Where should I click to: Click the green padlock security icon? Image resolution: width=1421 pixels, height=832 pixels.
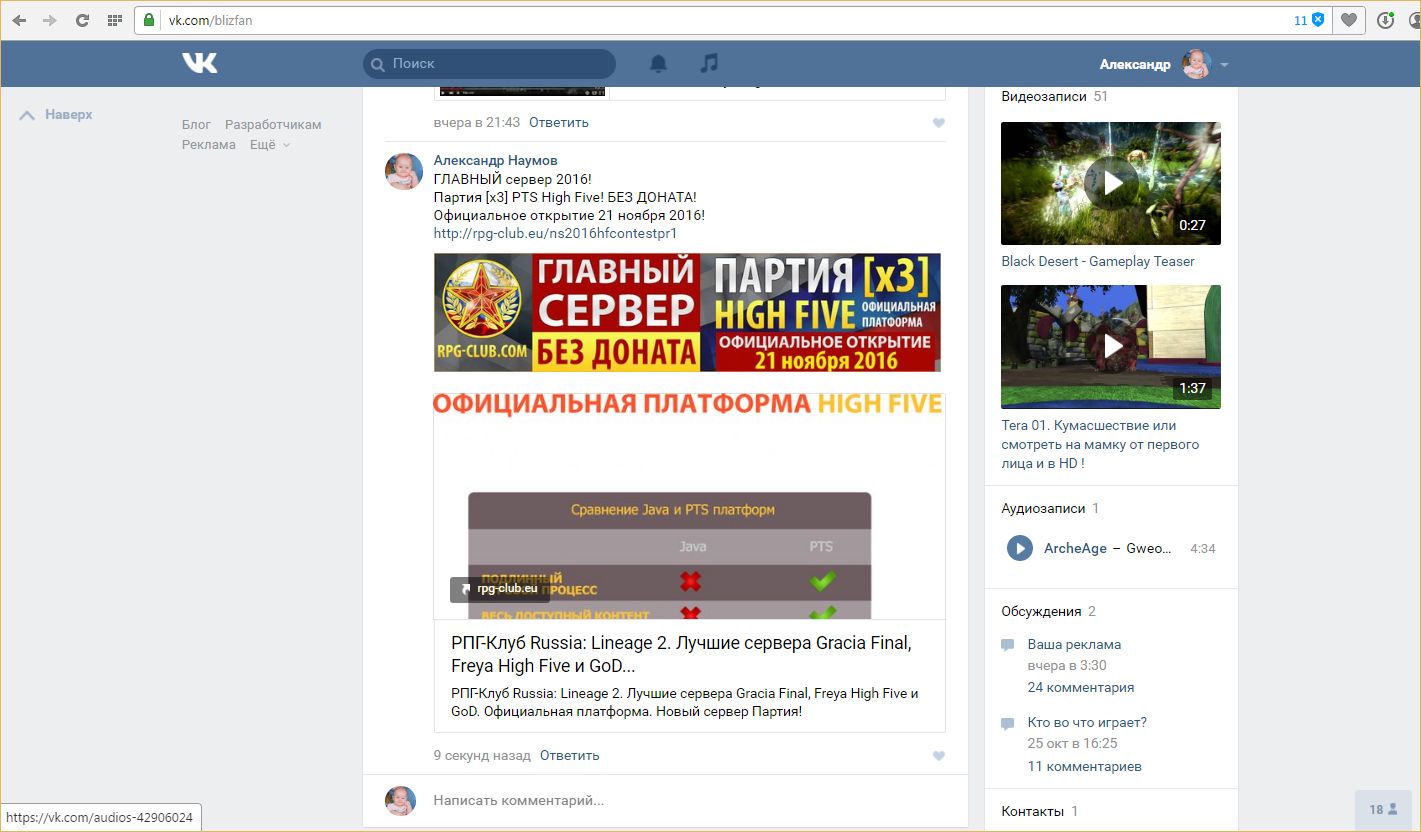point(150,20)
